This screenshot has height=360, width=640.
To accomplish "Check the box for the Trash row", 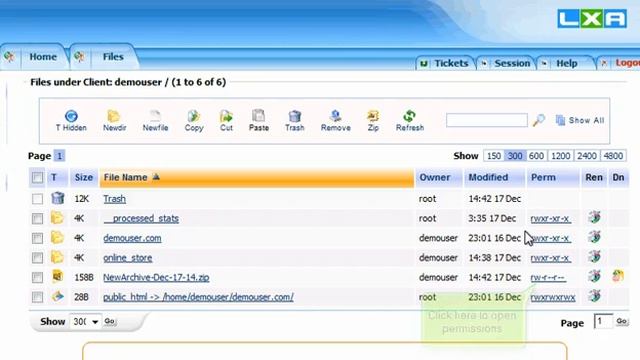I will click(37, 199).
